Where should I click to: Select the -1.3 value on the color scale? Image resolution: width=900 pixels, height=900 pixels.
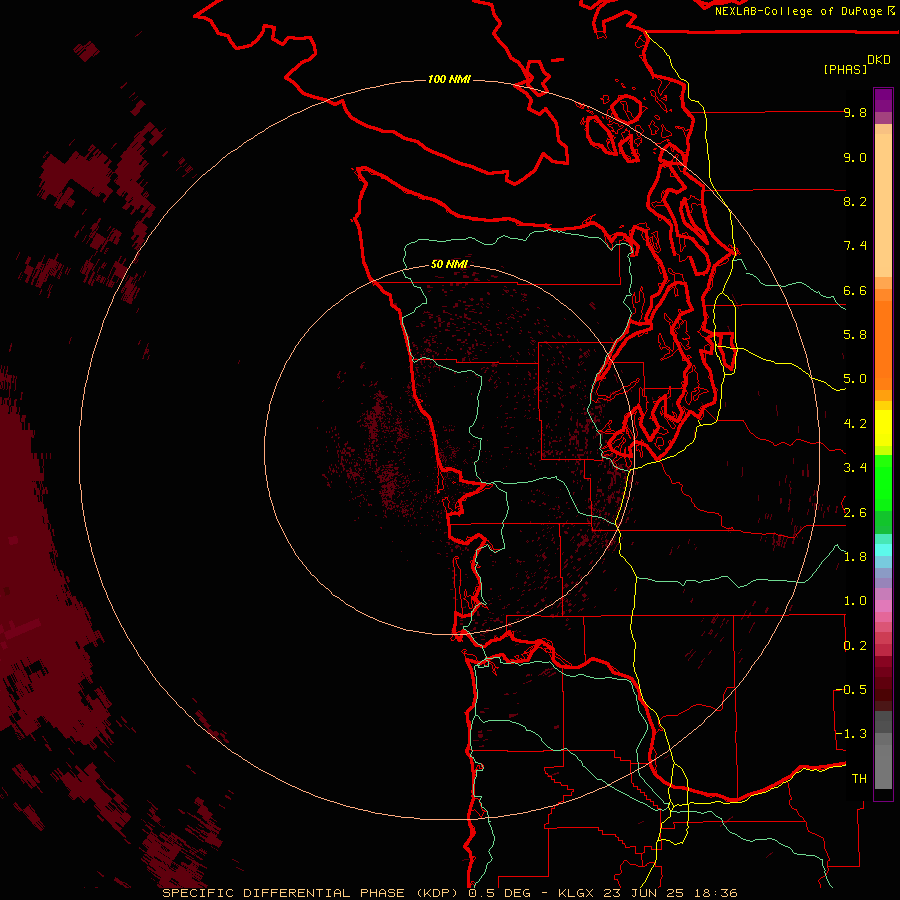[x=851, y=734]
